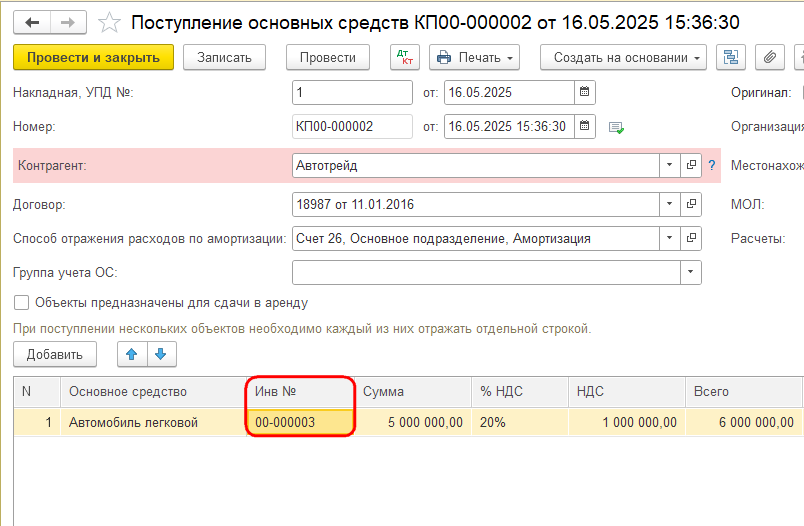Expand the Контрагент dropdown list
The width and height of the screenshot is (804, 526).
[669, 165]
